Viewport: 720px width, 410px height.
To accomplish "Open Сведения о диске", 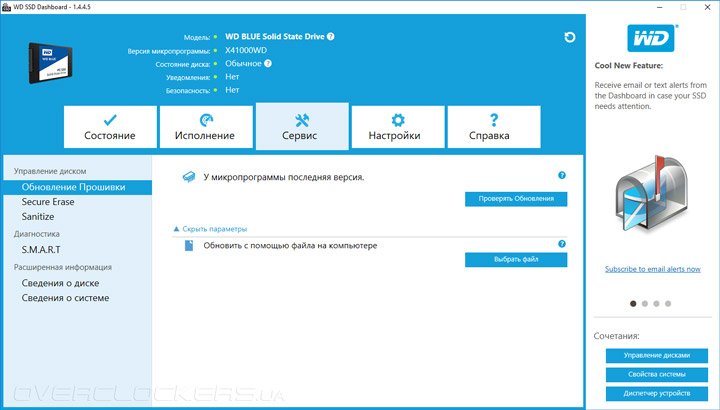I will [60, 283].
